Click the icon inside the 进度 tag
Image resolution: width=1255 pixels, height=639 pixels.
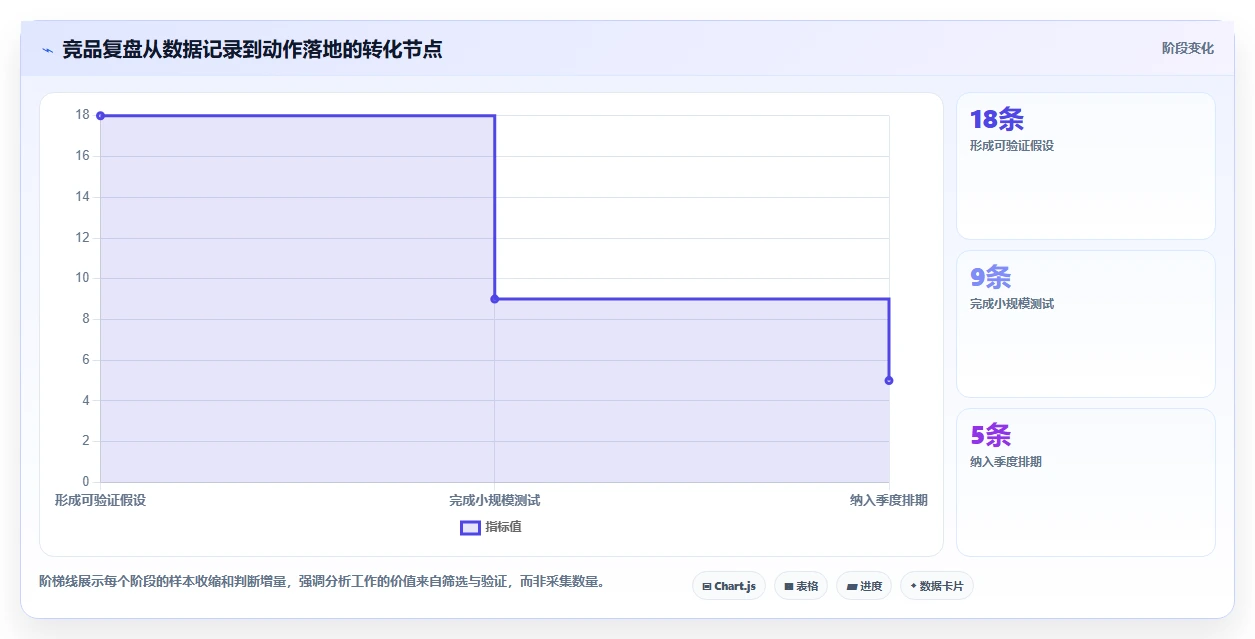(851, 586)
